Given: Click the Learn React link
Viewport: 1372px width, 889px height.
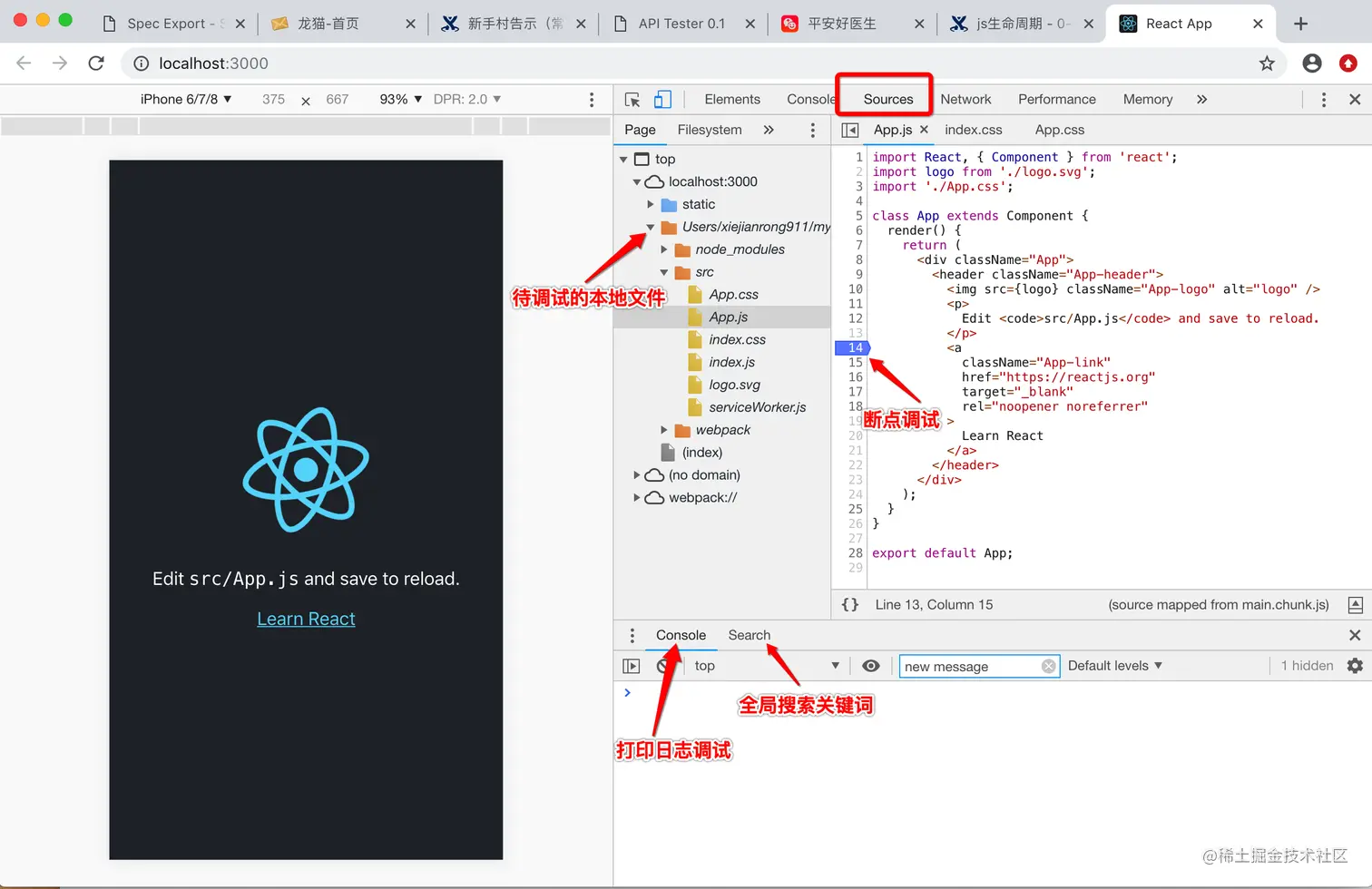Looking at the screenshot, I should [306, 619].
